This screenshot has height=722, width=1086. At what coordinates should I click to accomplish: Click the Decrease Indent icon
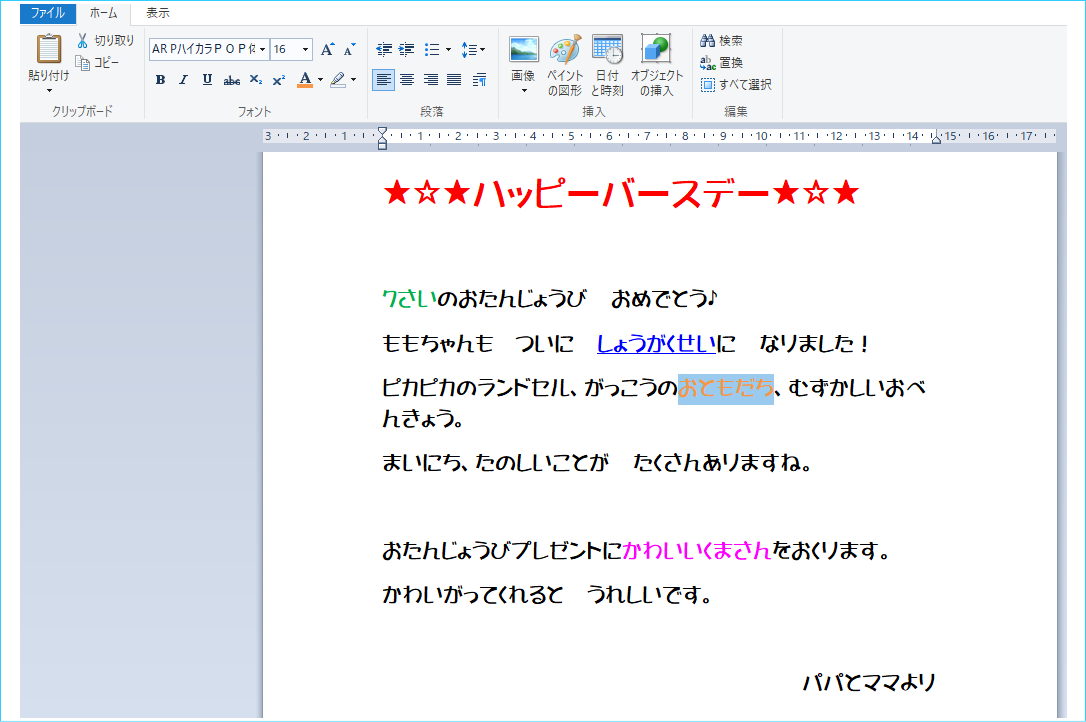pyautogui.click(x=383, y=49)
